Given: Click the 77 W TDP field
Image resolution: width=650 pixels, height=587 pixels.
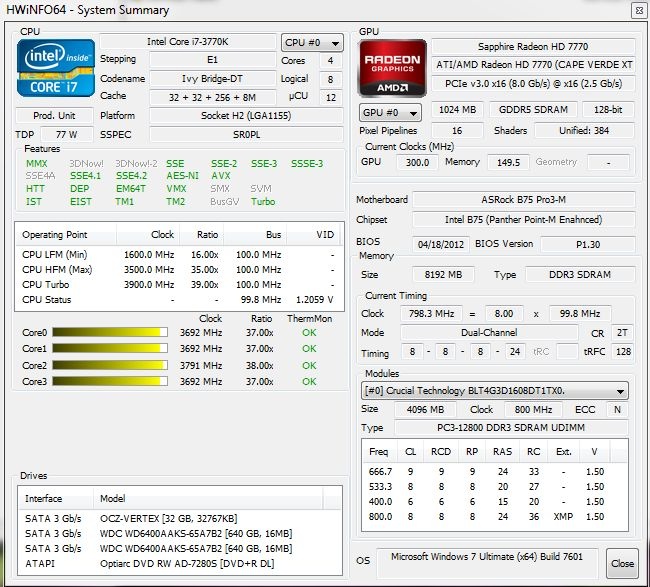Looking at the screenshot, I should [67, 134].
